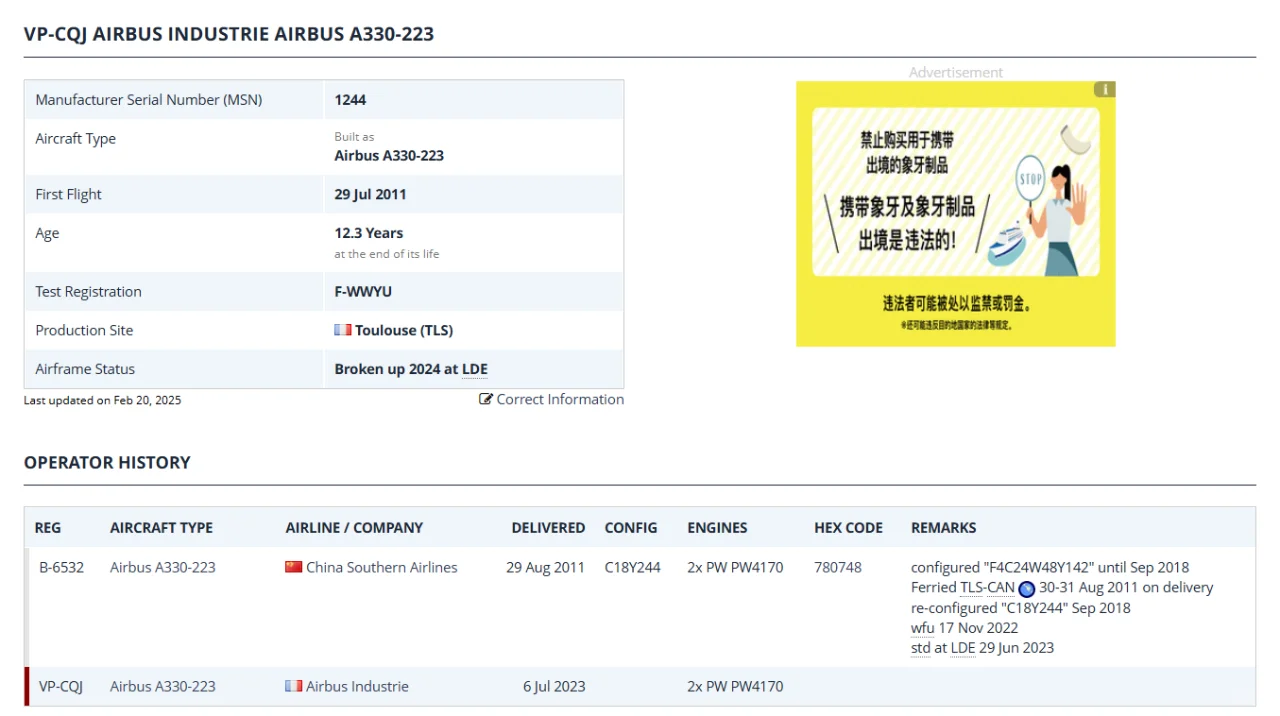Click the France flag beside Airbus Industrie
Image resolution: width=1280 pixels, height=716 pixels.
[293, 686]
